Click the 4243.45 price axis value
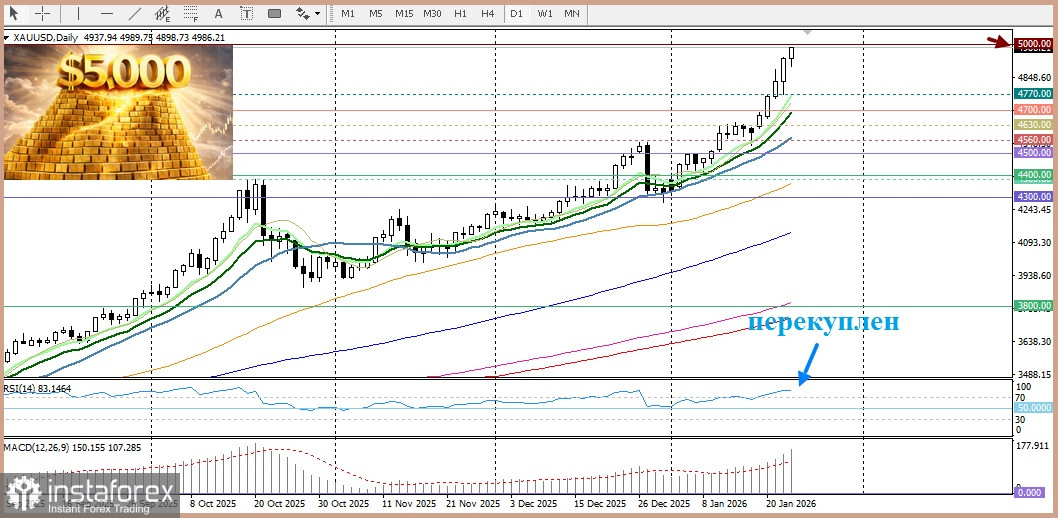This screenshot has width=1058, height=518. (1036, 210)
